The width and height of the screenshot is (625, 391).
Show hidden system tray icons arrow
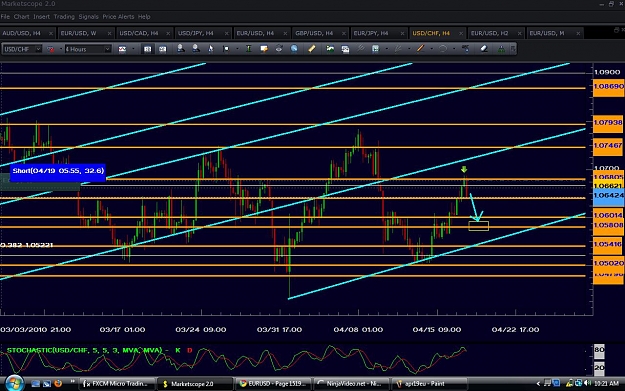(x=538, y=383)
